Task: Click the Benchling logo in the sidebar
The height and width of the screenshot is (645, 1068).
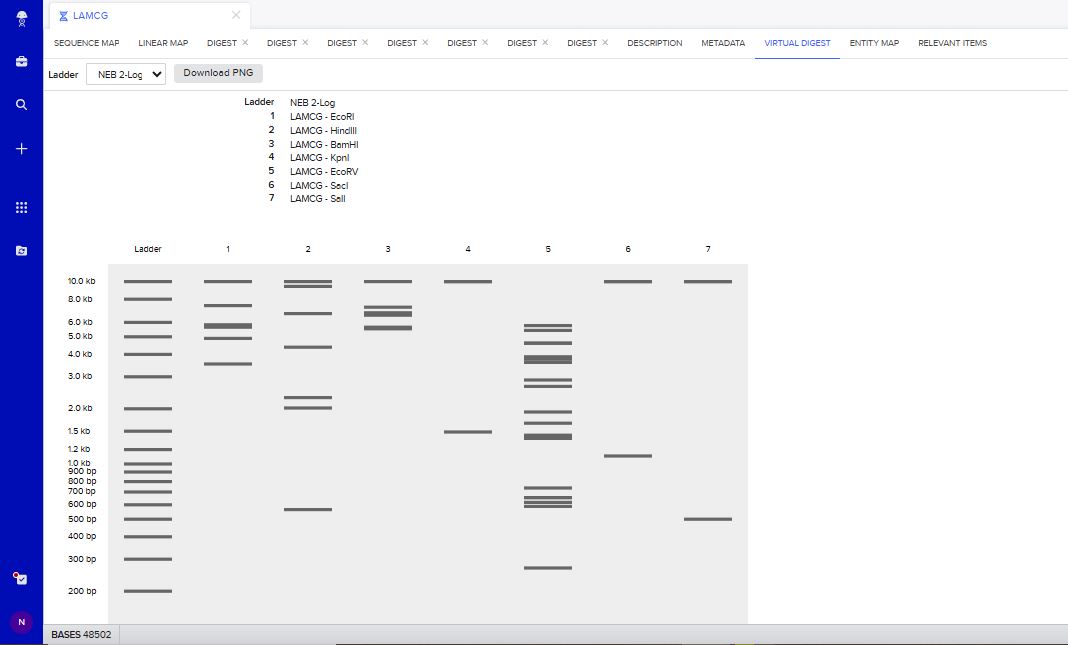Action: (22, 17)
